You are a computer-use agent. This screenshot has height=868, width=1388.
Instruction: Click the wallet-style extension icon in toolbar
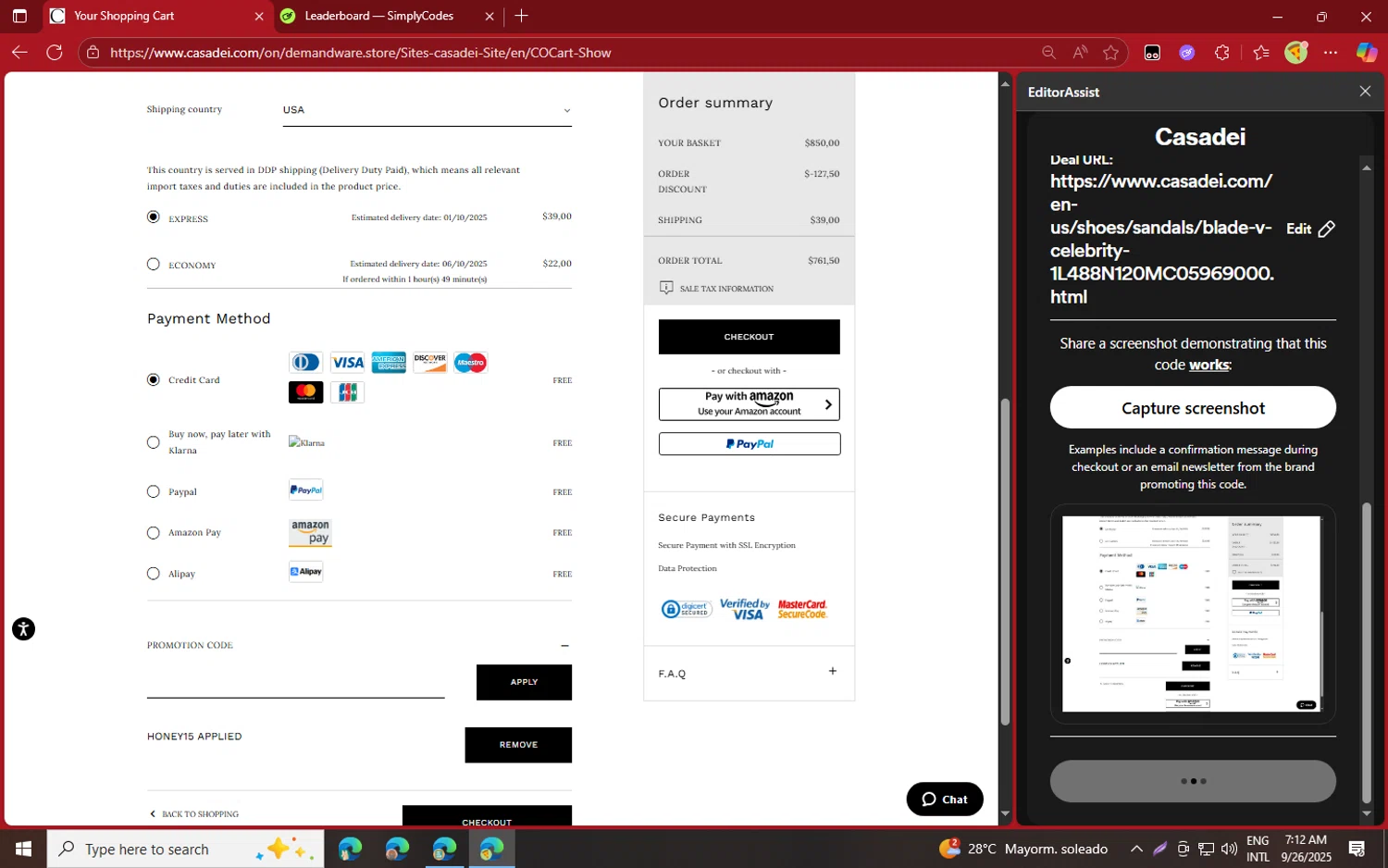coord(1152,53)
